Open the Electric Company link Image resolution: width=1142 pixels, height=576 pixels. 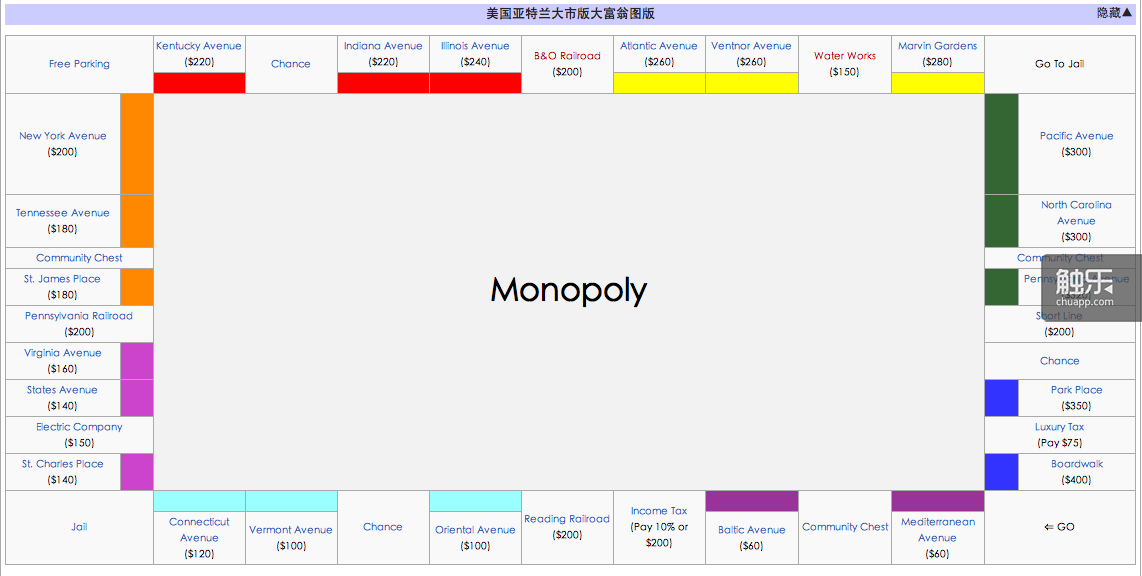coord(79,427)
